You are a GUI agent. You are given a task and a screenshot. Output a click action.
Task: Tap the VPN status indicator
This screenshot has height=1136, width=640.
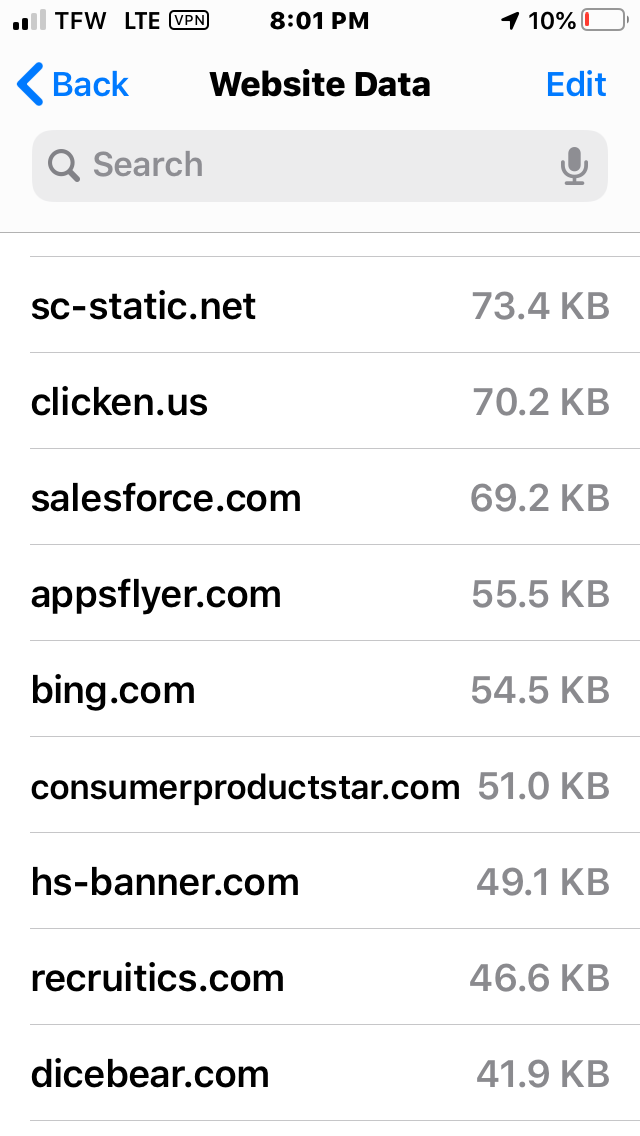pos(188,21)
